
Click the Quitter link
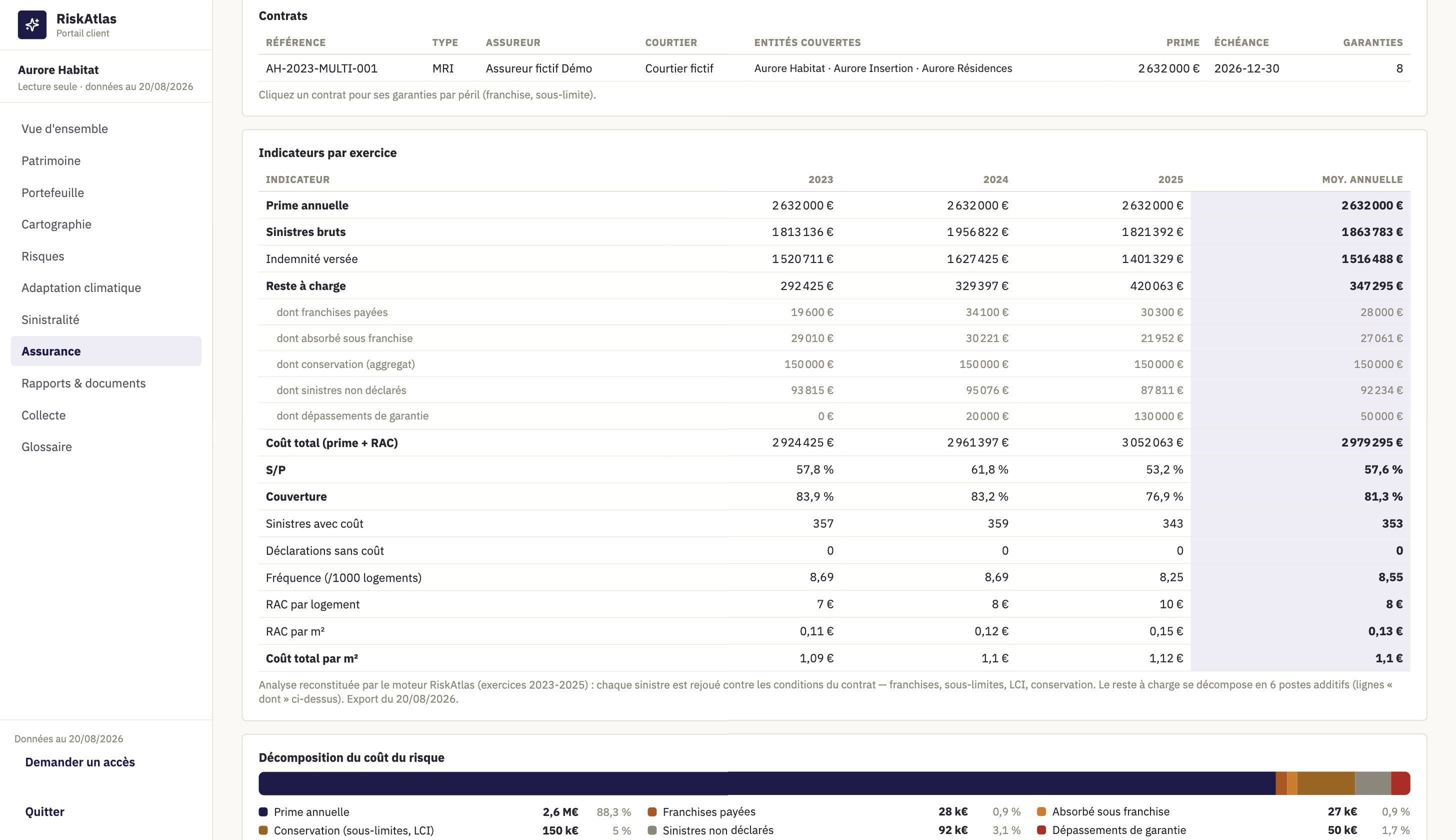(x=44, y=811)
